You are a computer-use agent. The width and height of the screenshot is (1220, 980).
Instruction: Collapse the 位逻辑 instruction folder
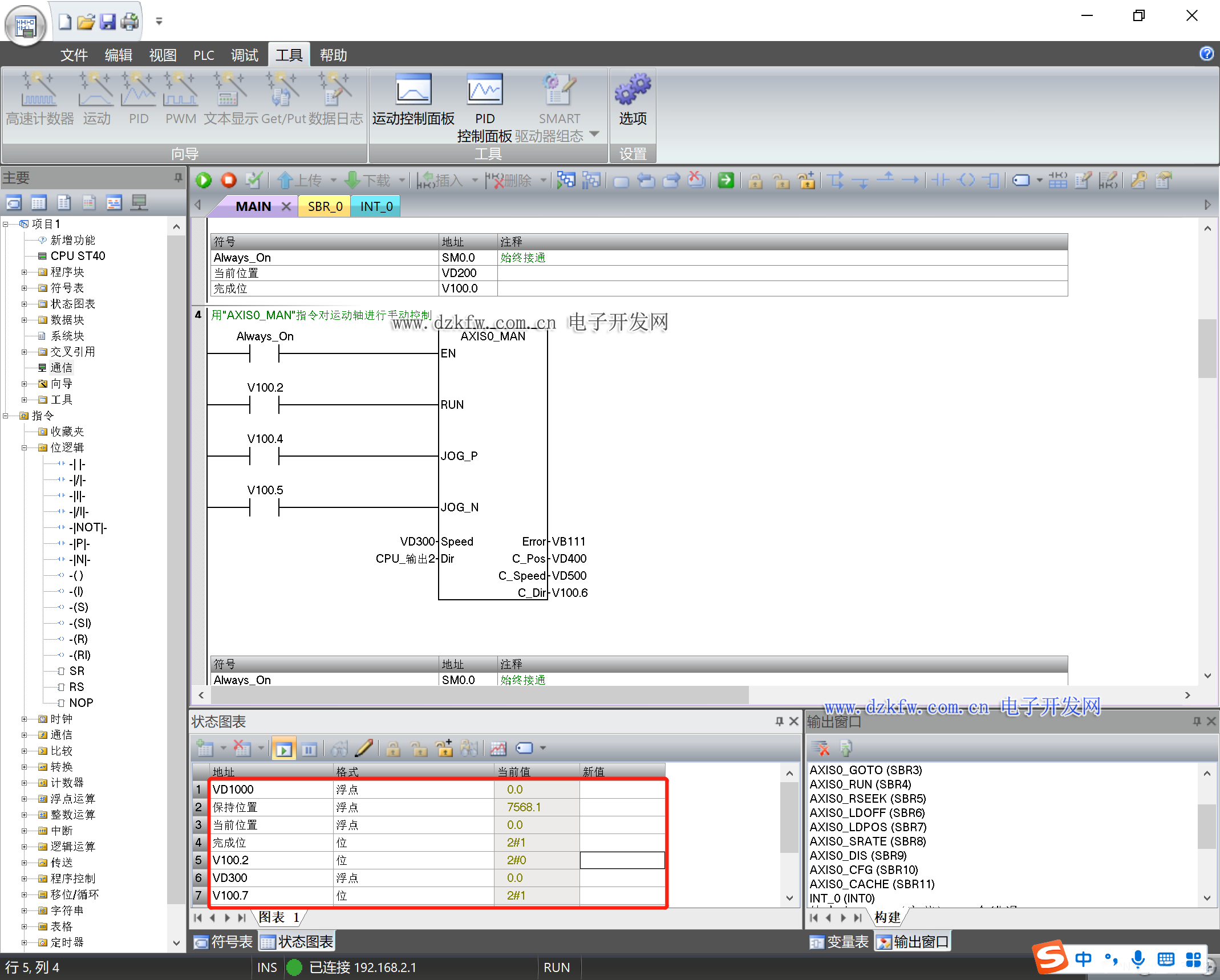pos(24,448)
